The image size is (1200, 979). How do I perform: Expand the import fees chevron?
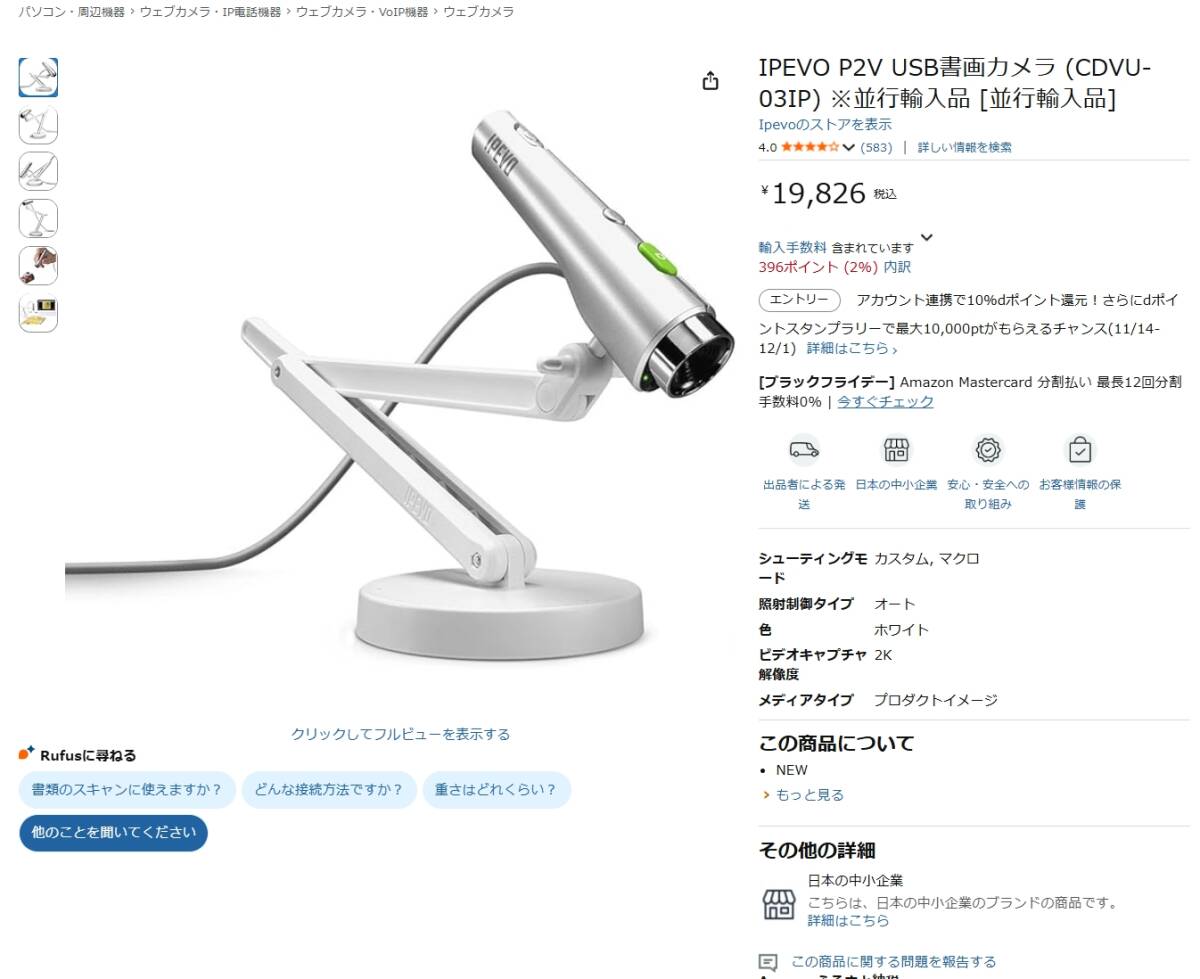click(x=926, y=238)
